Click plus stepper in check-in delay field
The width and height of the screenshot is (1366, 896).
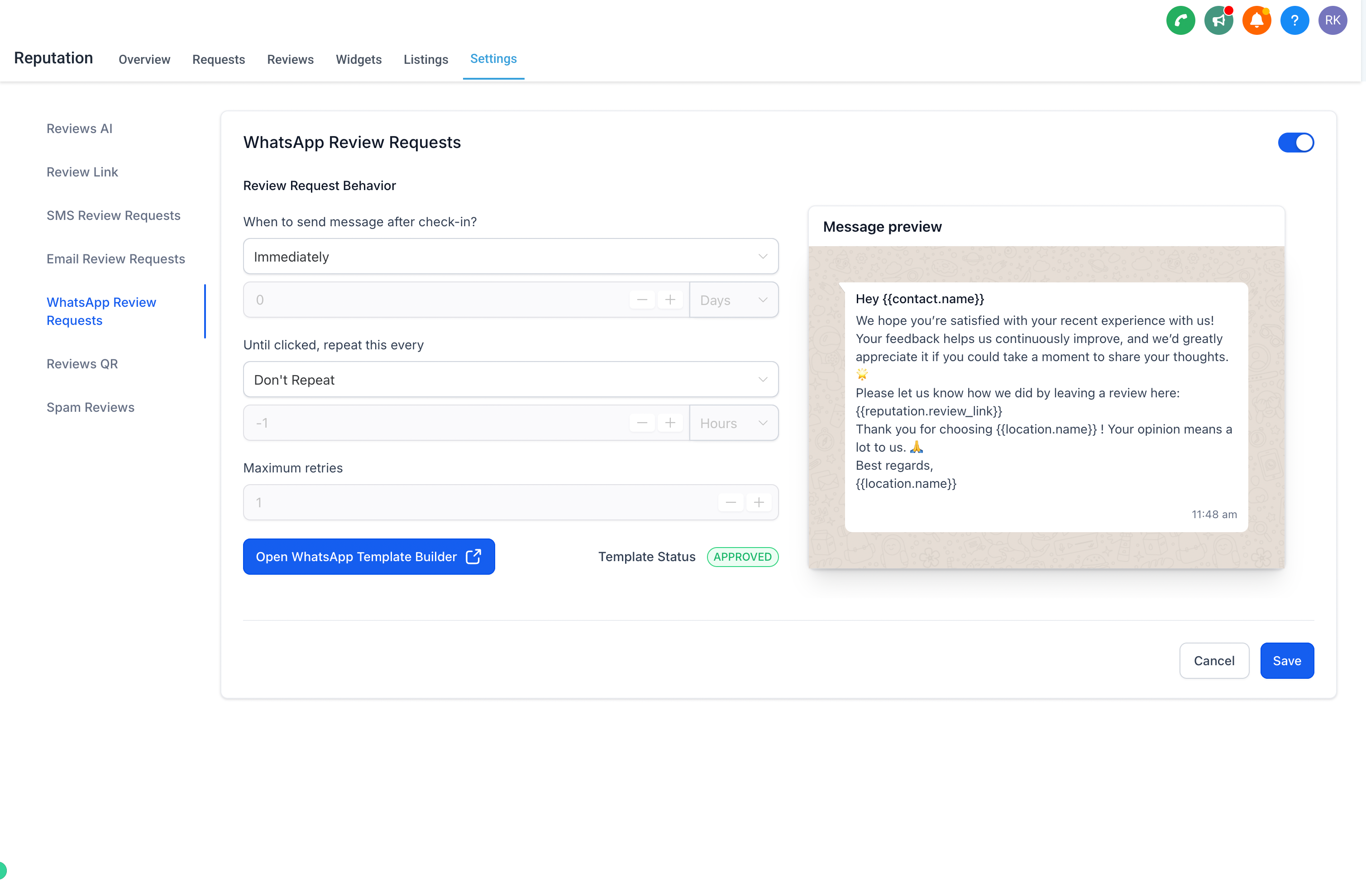pyautogui.click(x=669, y=300)
